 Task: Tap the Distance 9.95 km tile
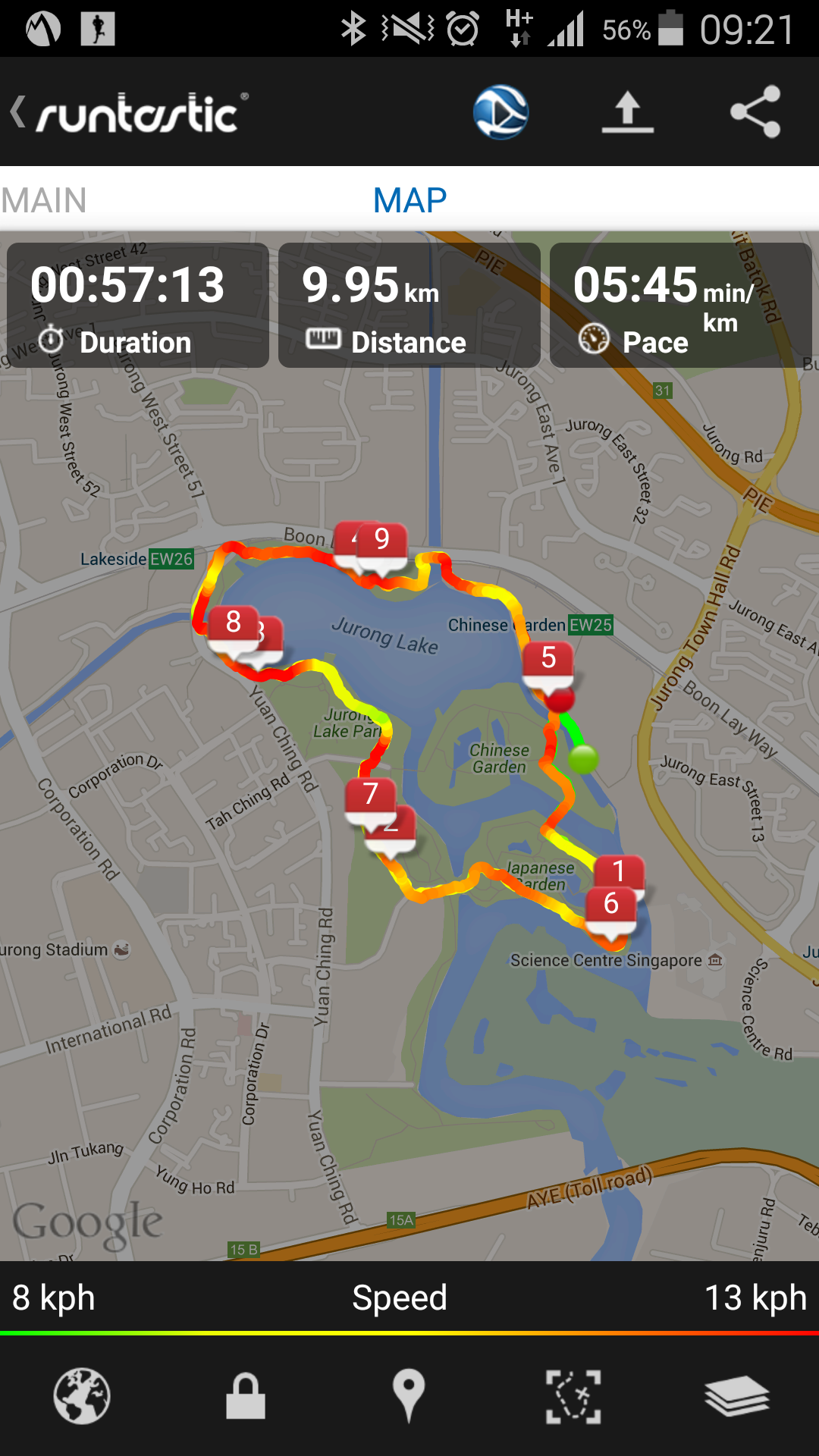click(x=409, y=306)
